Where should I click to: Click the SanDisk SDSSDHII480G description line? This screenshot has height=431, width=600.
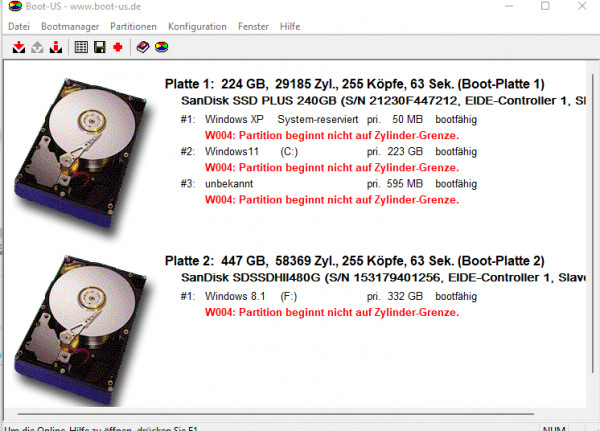[x=383, y=278]
